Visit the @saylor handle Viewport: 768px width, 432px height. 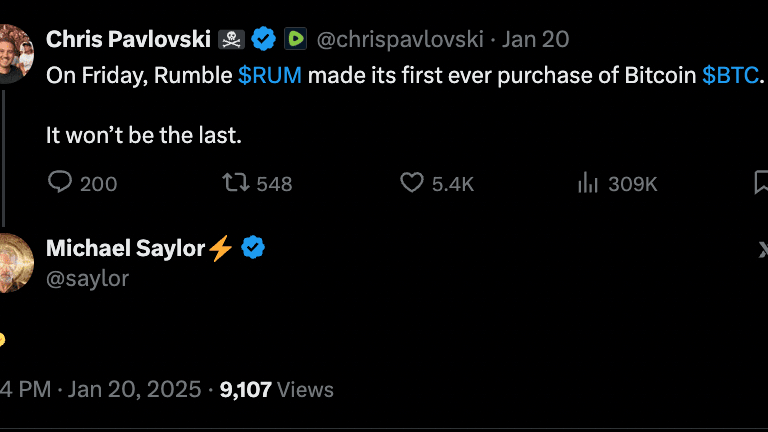[x=88, y=278]
